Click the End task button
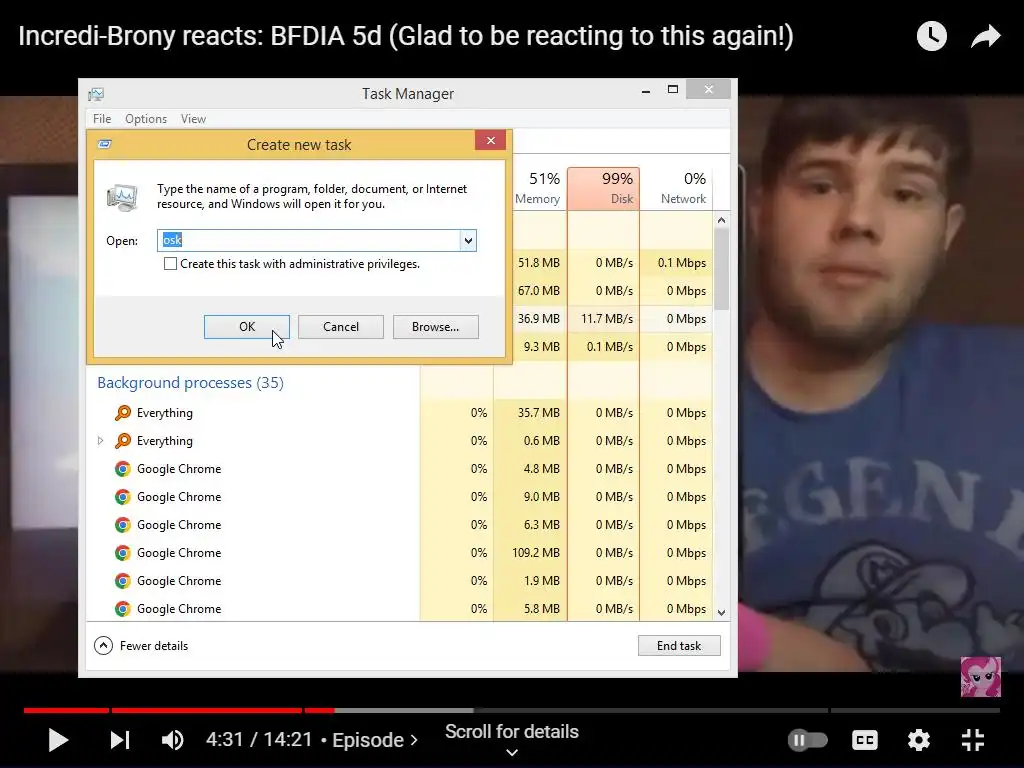This screenshot has width=1024, height=768. tap(679, 646)
